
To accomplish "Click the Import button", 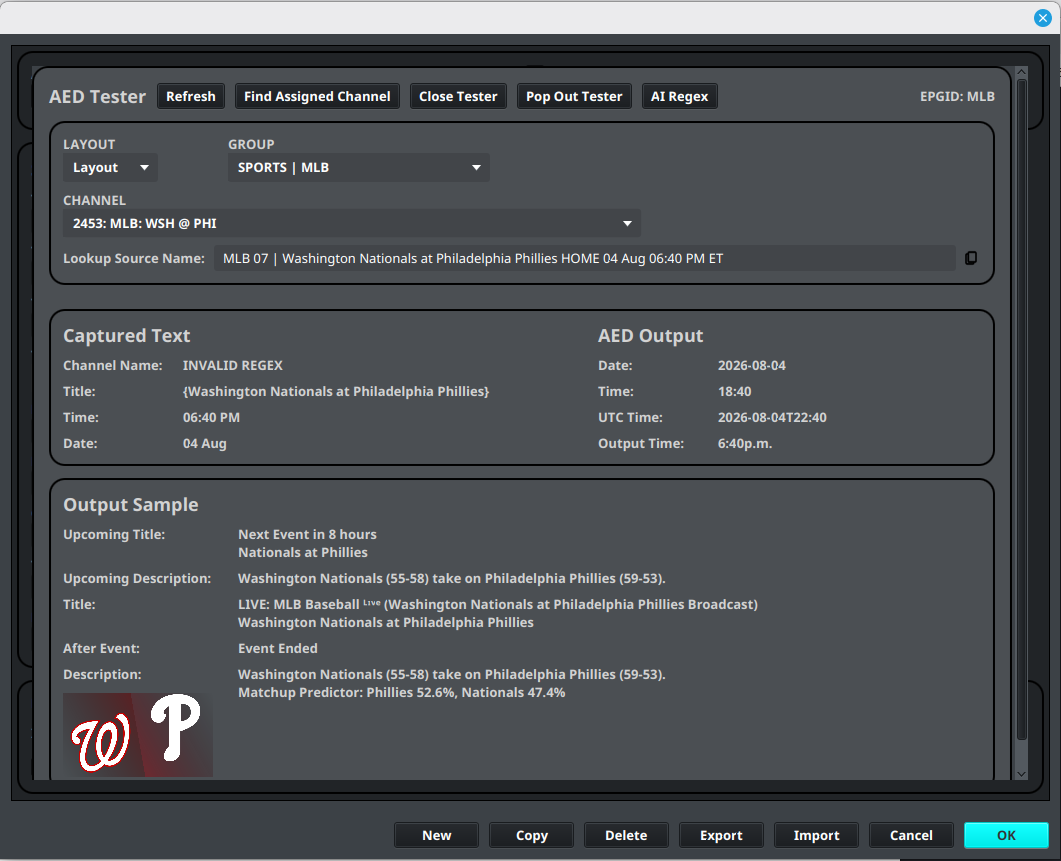I will [816, 835].
